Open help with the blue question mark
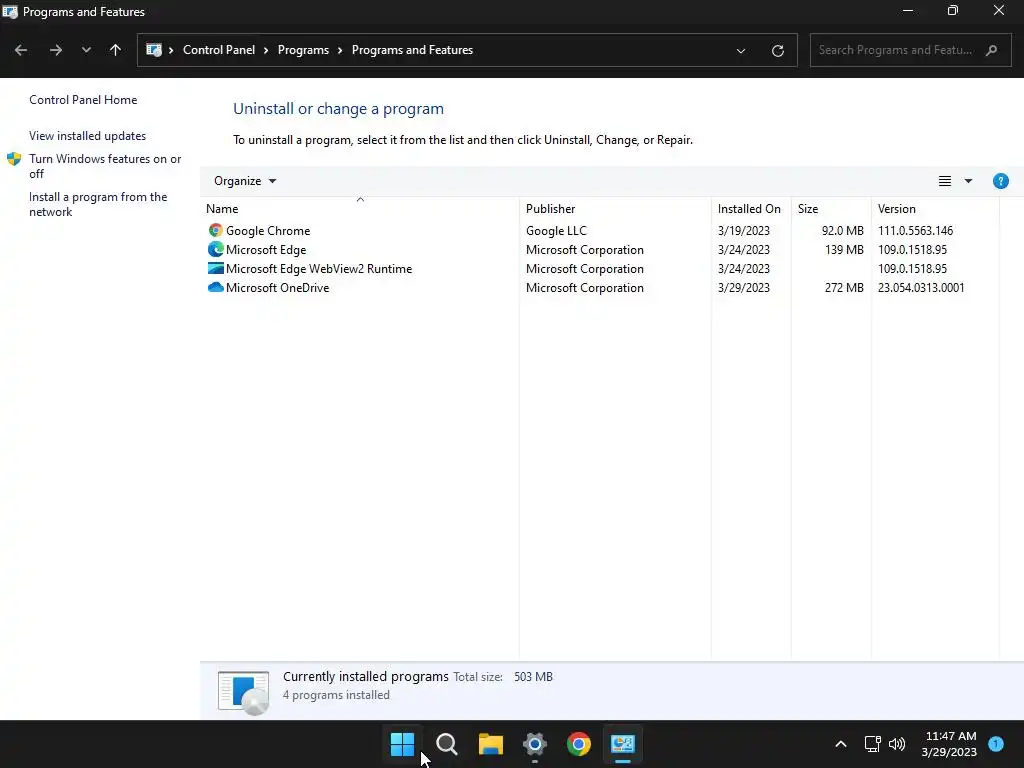Image resolution: width=1024 pixels, height=768 pixels. pos(1000,181)
